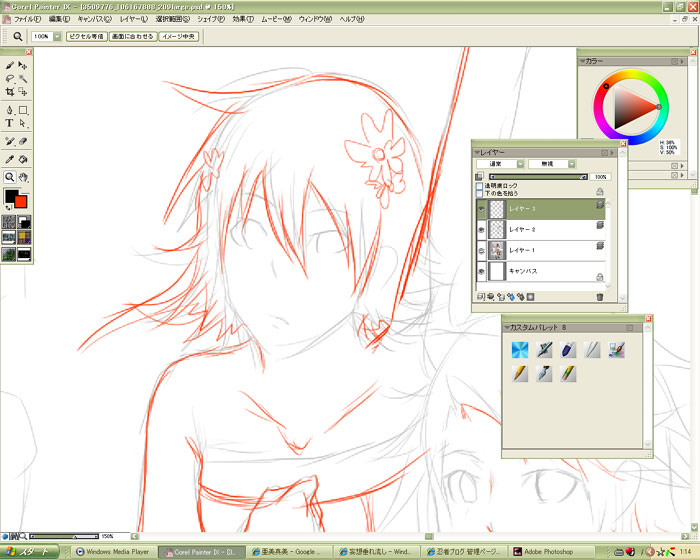Select the Crop tool
The image size is (700, 560).
click(x=10, y=92)
